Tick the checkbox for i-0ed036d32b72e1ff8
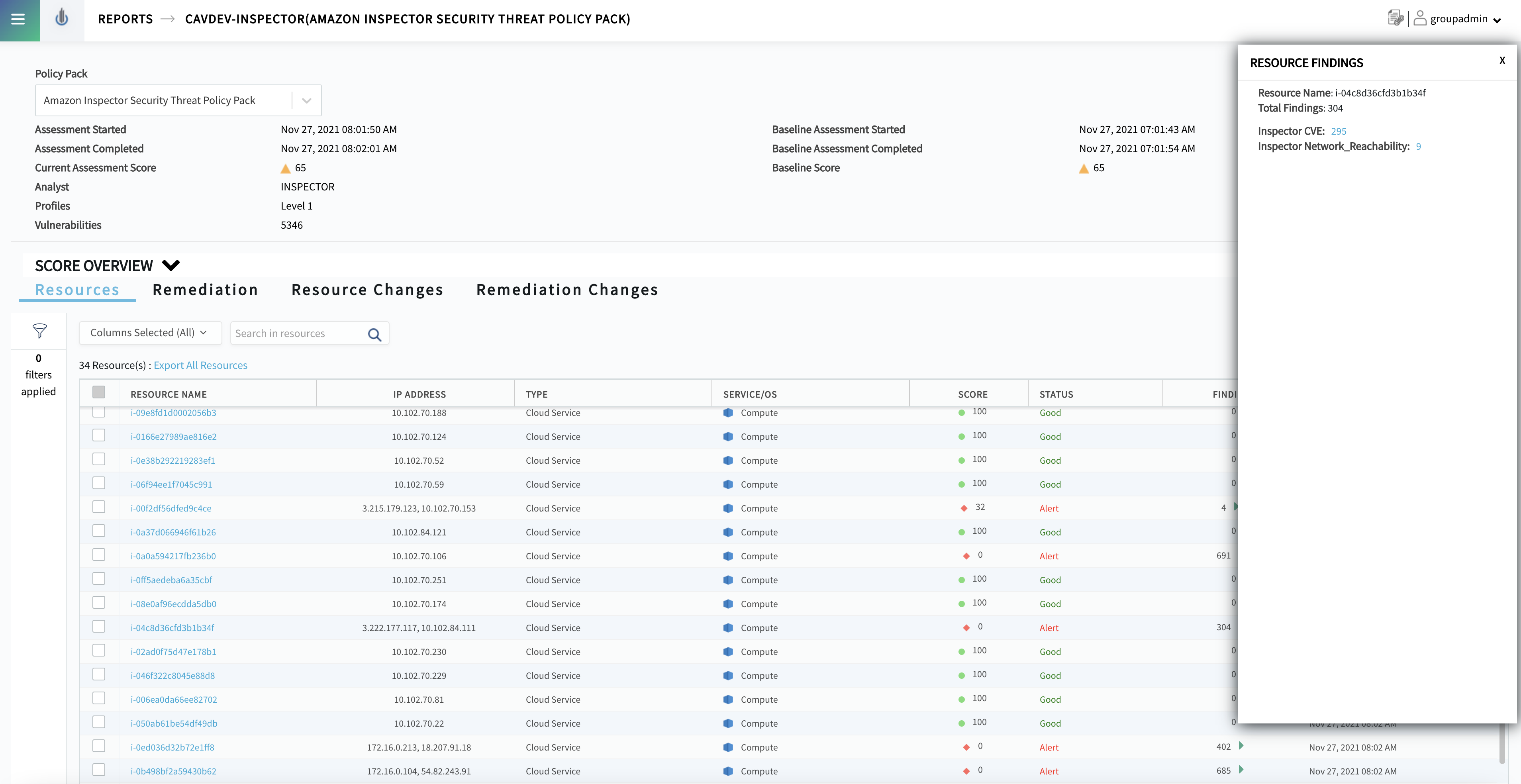The image size is (1521, 784). pyautogui.click(x=99, y=746)
